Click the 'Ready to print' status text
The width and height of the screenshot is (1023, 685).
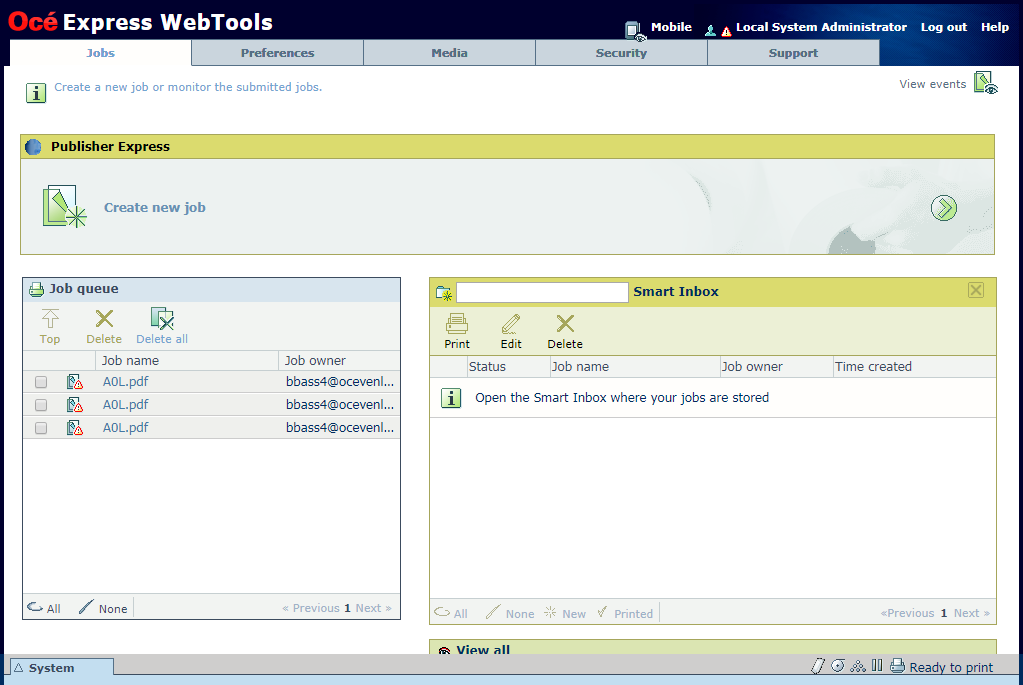(x=951, y=667)
